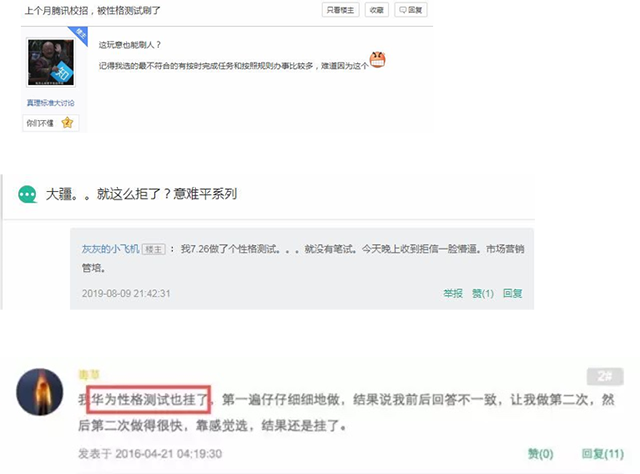This screenshot has height=474, width=640.
Task: Open the flame avatar of second floor
Action: (x=40, y=392)
